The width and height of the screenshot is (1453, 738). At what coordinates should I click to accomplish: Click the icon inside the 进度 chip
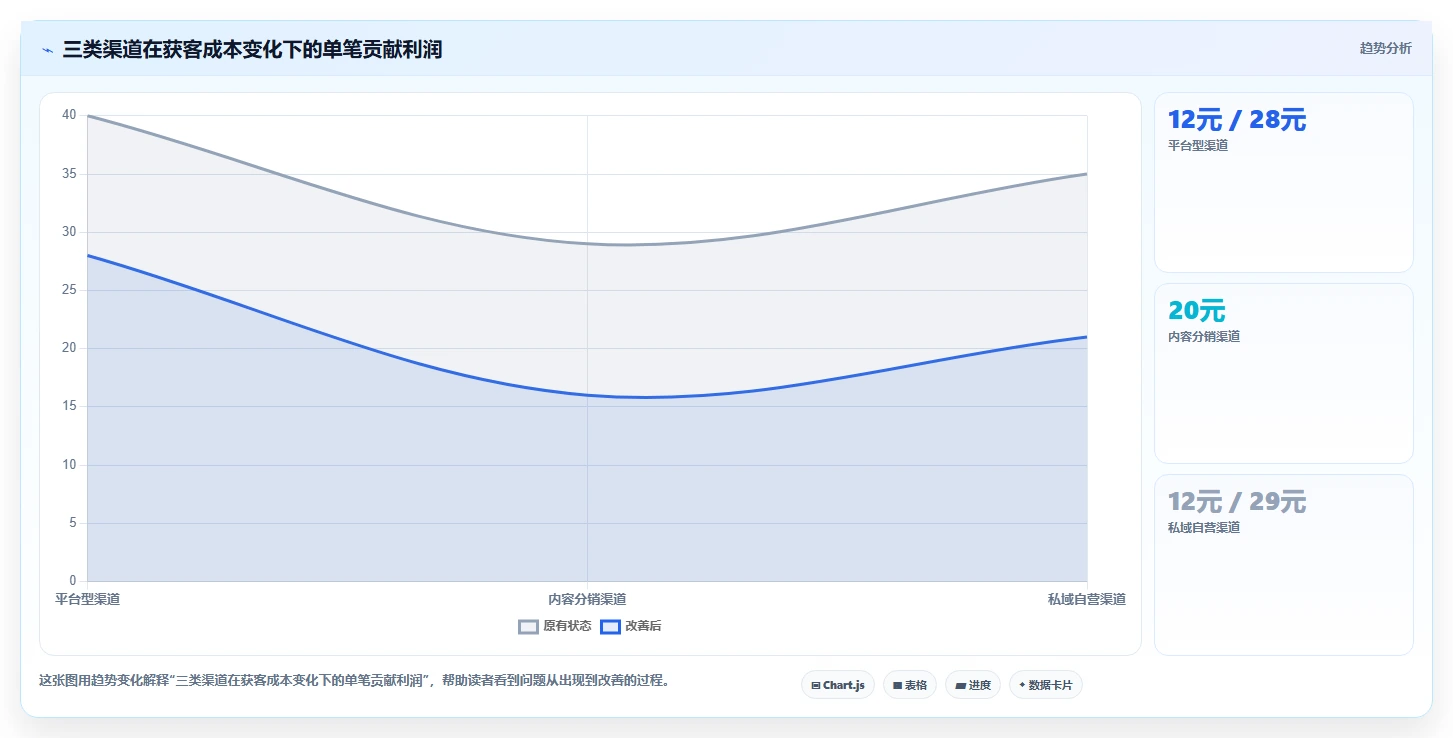tap(960, 686)
